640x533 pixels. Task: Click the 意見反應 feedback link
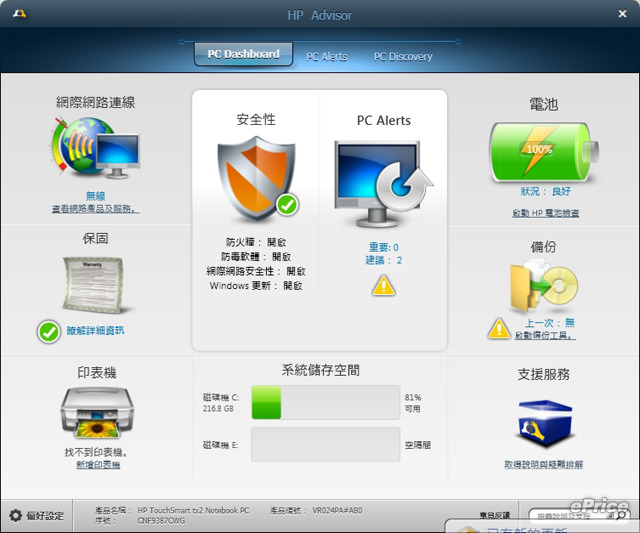pyautogui.click(x=495, y=515)
